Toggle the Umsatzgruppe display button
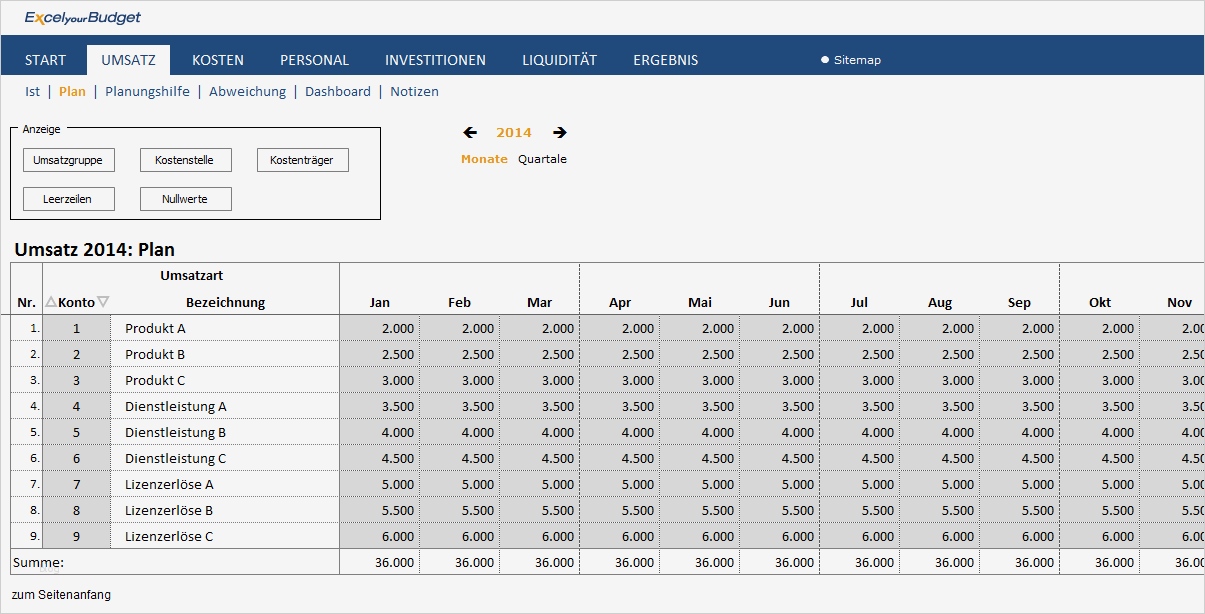This screenshot has height=614, width=1205. (68, 160)
